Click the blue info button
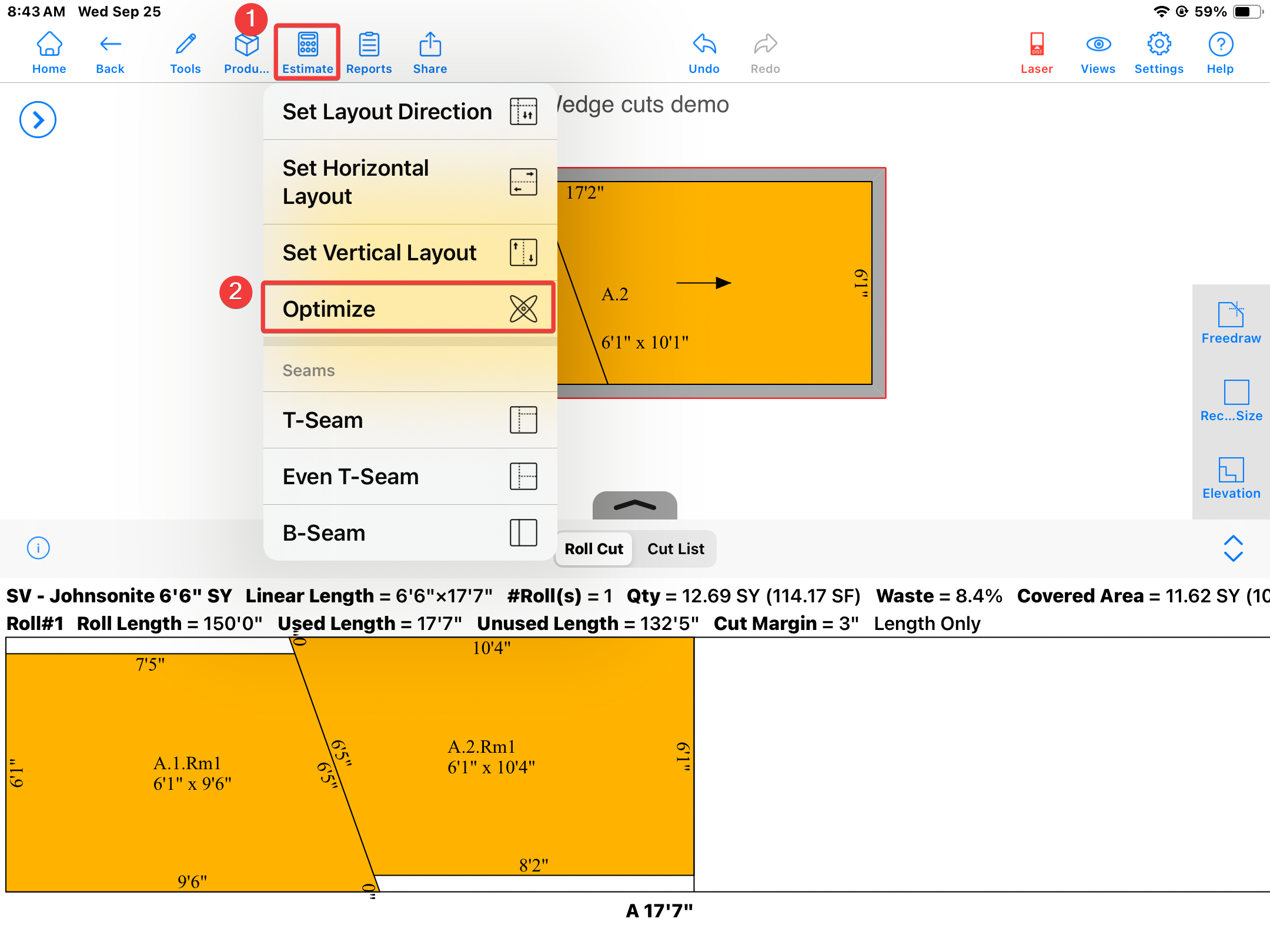 point(38,548)
